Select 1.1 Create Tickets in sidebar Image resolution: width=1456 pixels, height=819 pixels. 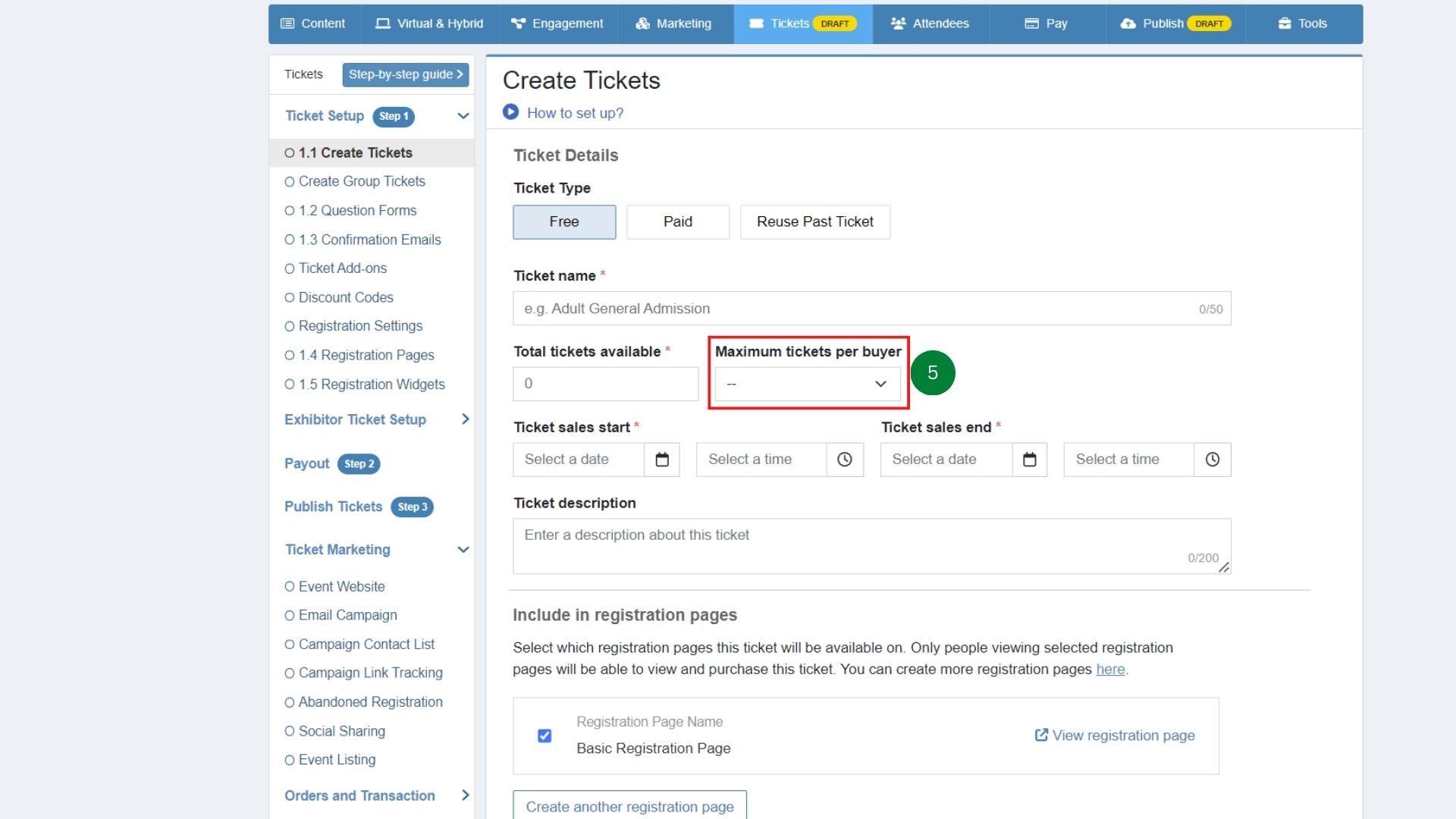point(372,152)
